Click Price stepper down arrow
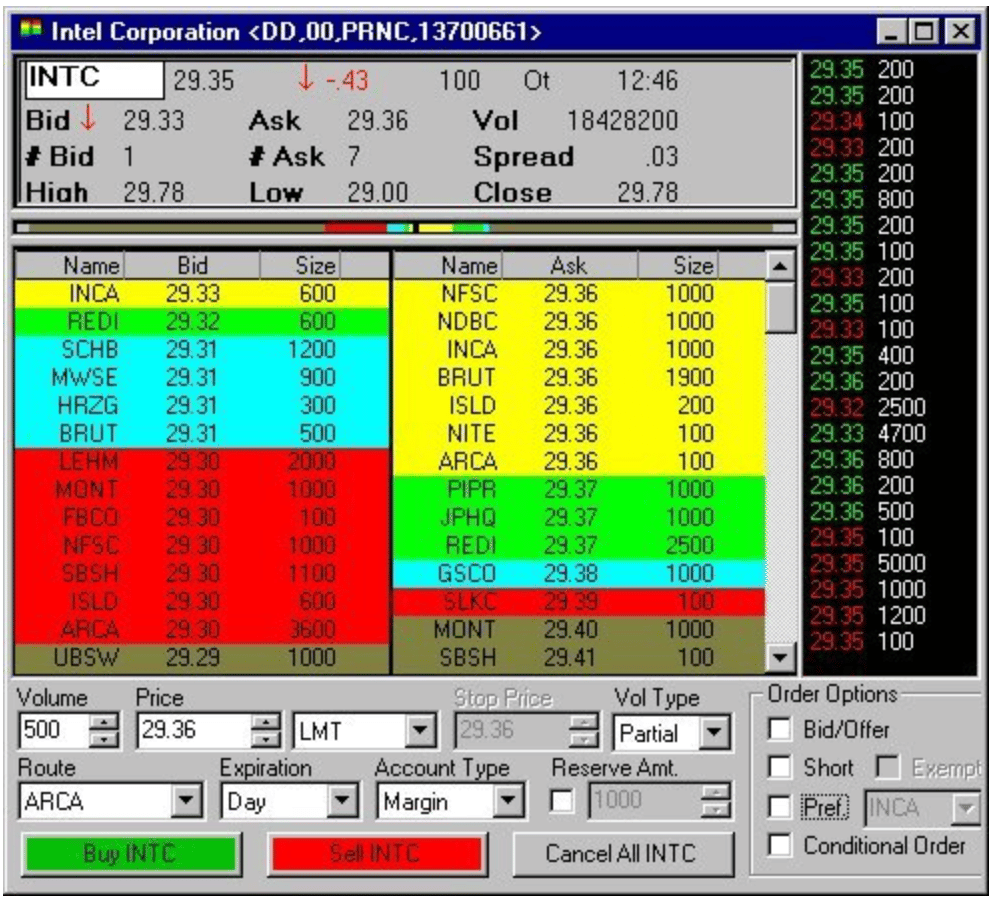The height and width of the screenshot is (898, 990). 265,741
